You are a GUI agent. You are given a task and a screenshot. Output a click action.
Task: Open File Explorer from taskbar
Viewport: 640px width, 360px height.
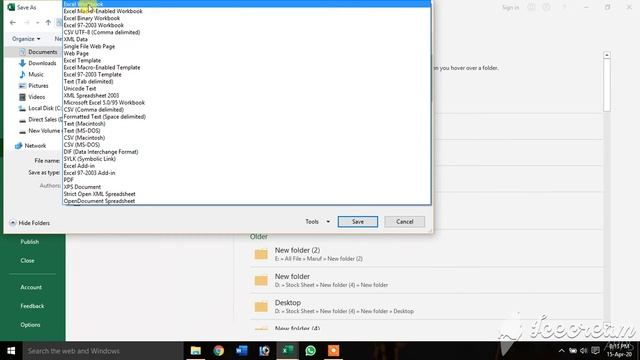pyautogui.click(x=196, y=351)
